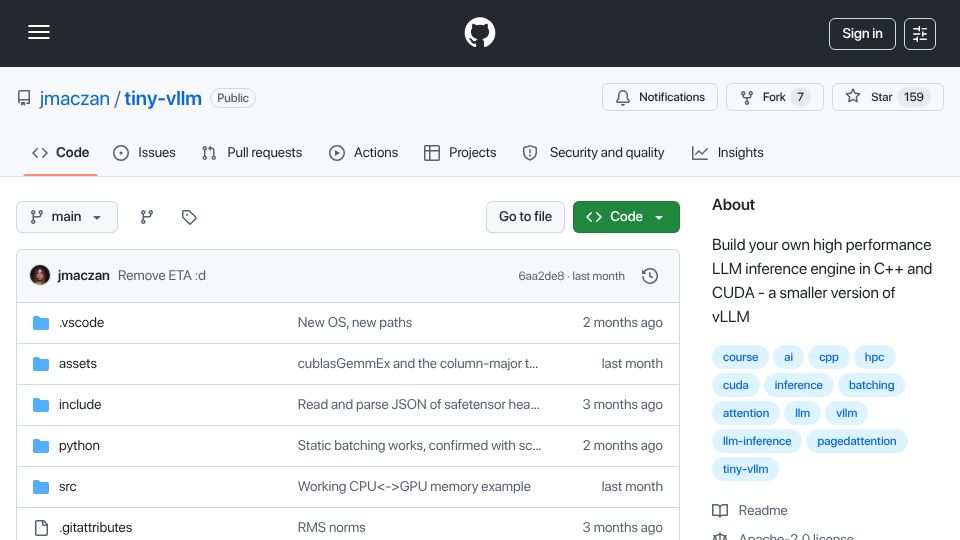Open the hamburger navigation menu

39,32
